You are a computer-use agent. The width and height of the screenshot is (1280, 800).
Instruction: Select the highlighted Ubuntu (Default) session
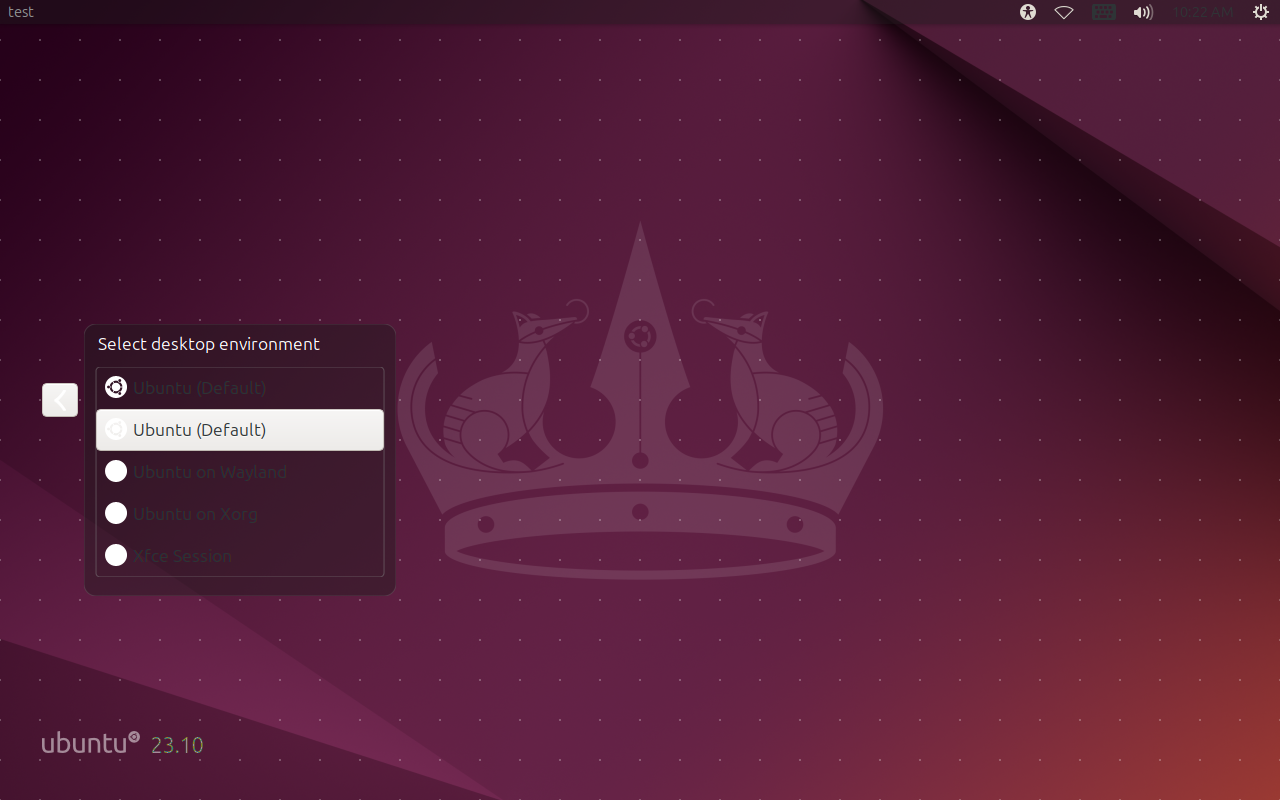click(240, 430)
